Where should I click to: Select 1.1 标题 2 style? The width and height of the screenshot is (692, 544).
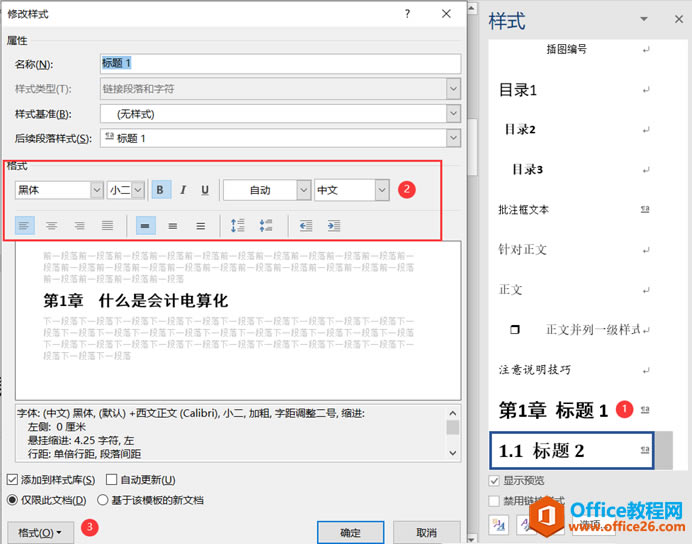pyautogui.click(x=572, y=450)
